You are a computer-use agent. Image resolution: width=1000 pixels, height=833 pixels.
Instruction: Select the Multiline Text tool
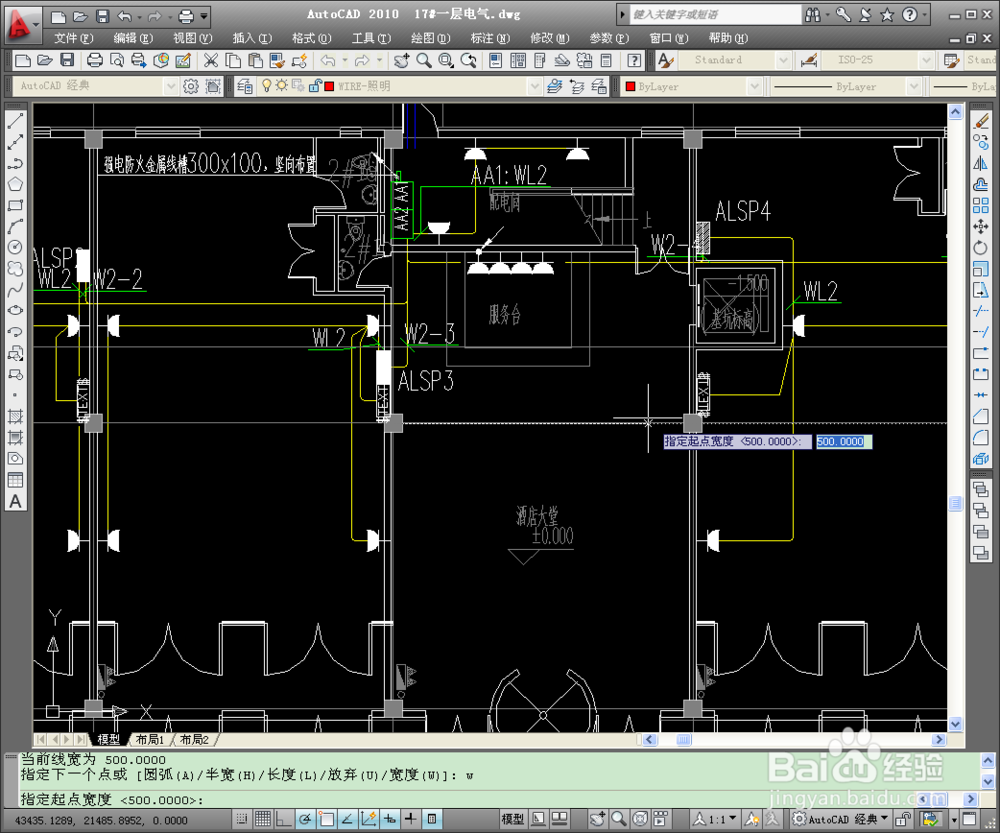pyautogui.click(x=15, y=502)
